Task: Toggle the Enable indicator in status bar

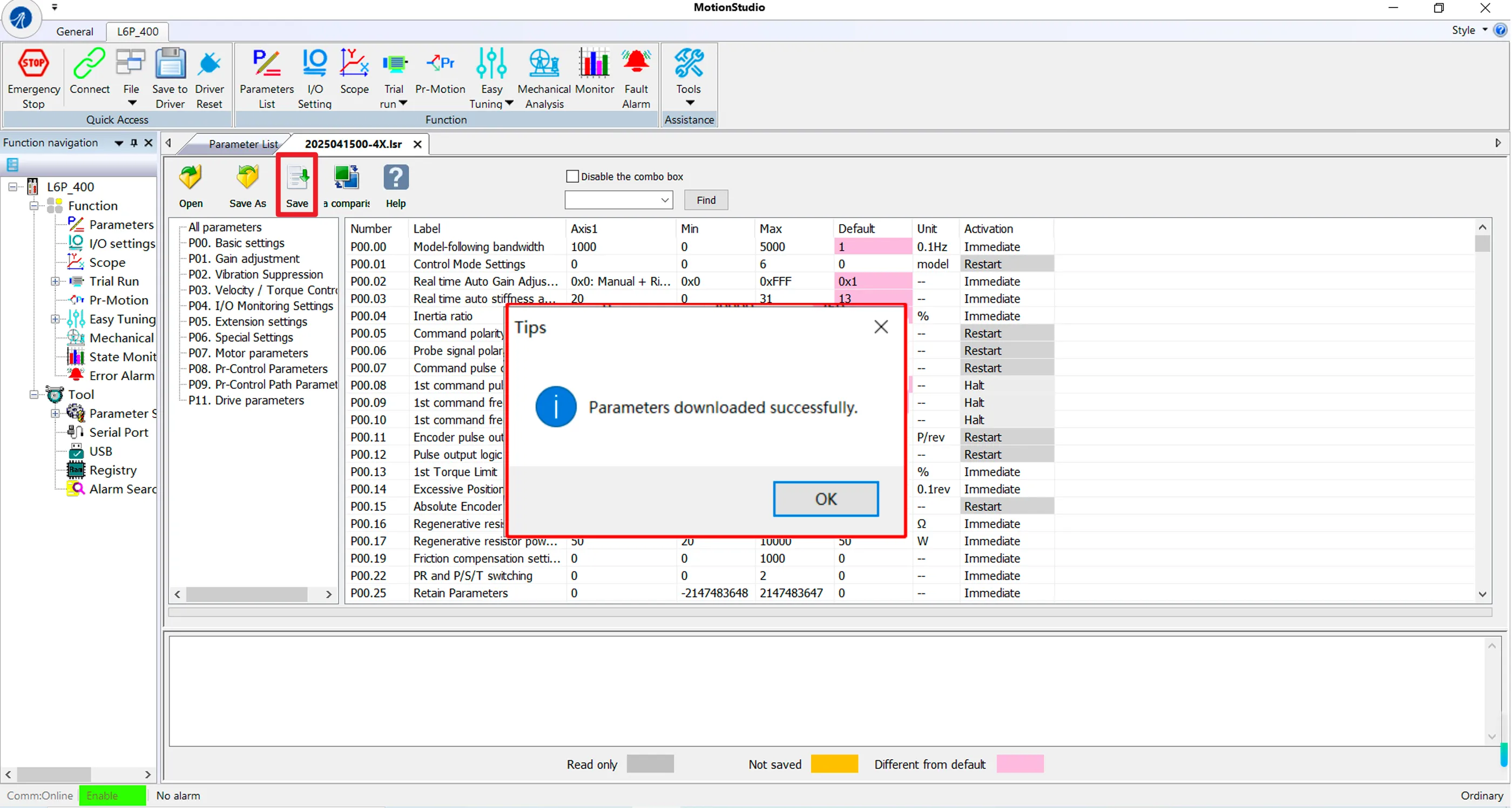Action: [x=112, y=796]
